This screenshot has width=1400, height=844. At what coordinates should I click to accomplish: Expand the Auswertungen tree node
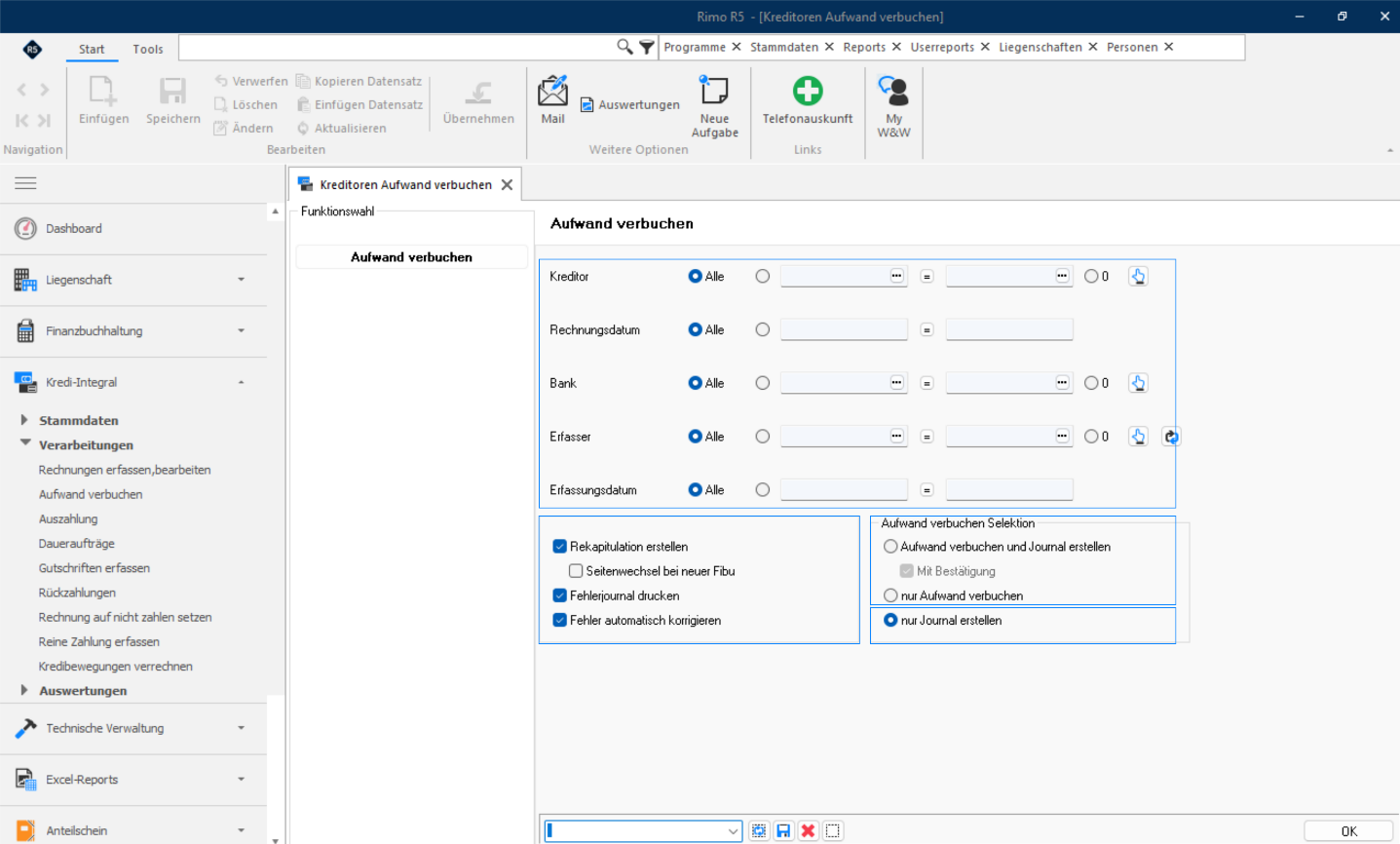pyautogui.click(x=24, y=690)
